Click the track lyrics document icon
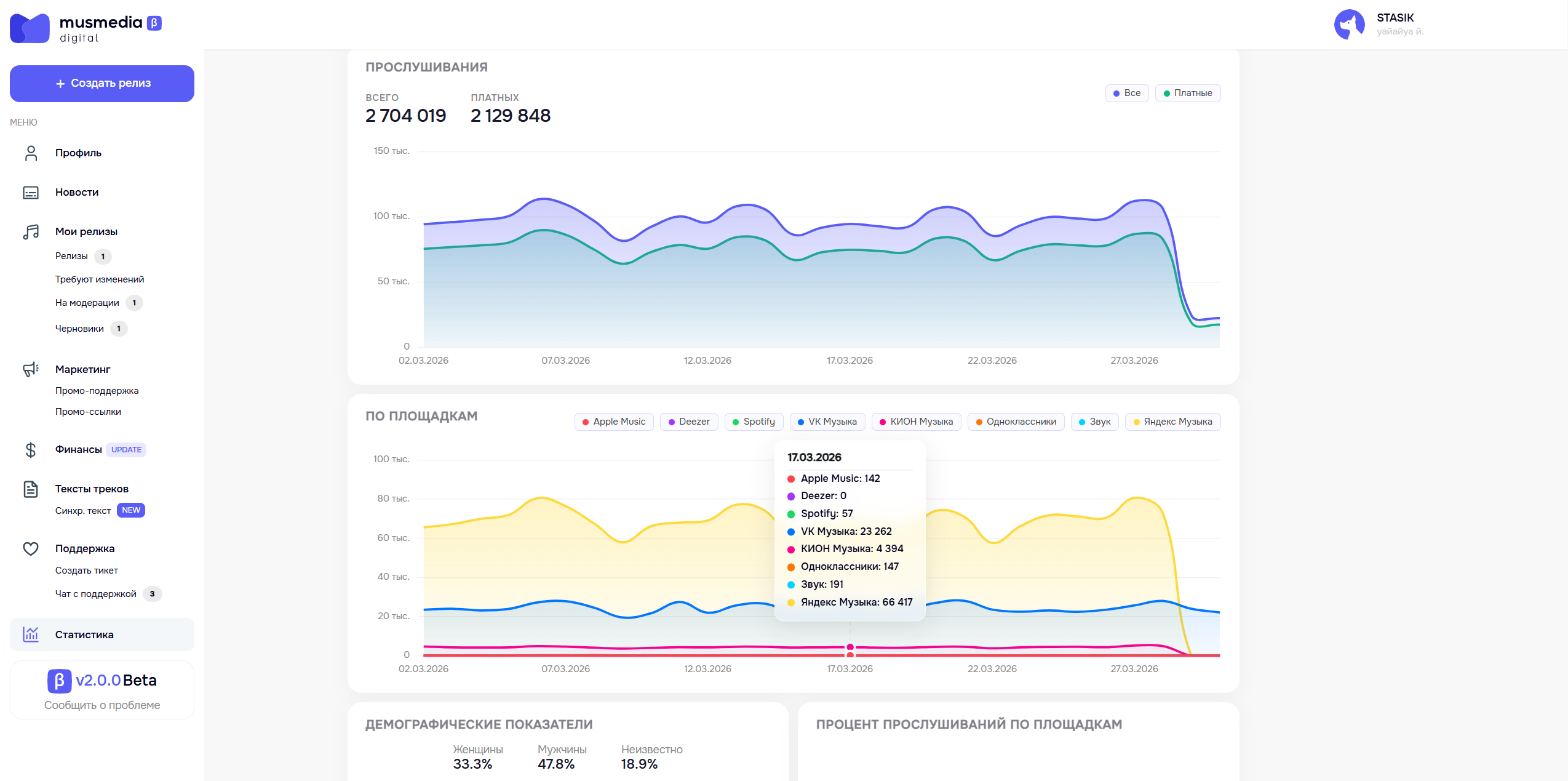1568x781 pixels. pos(31,489)
